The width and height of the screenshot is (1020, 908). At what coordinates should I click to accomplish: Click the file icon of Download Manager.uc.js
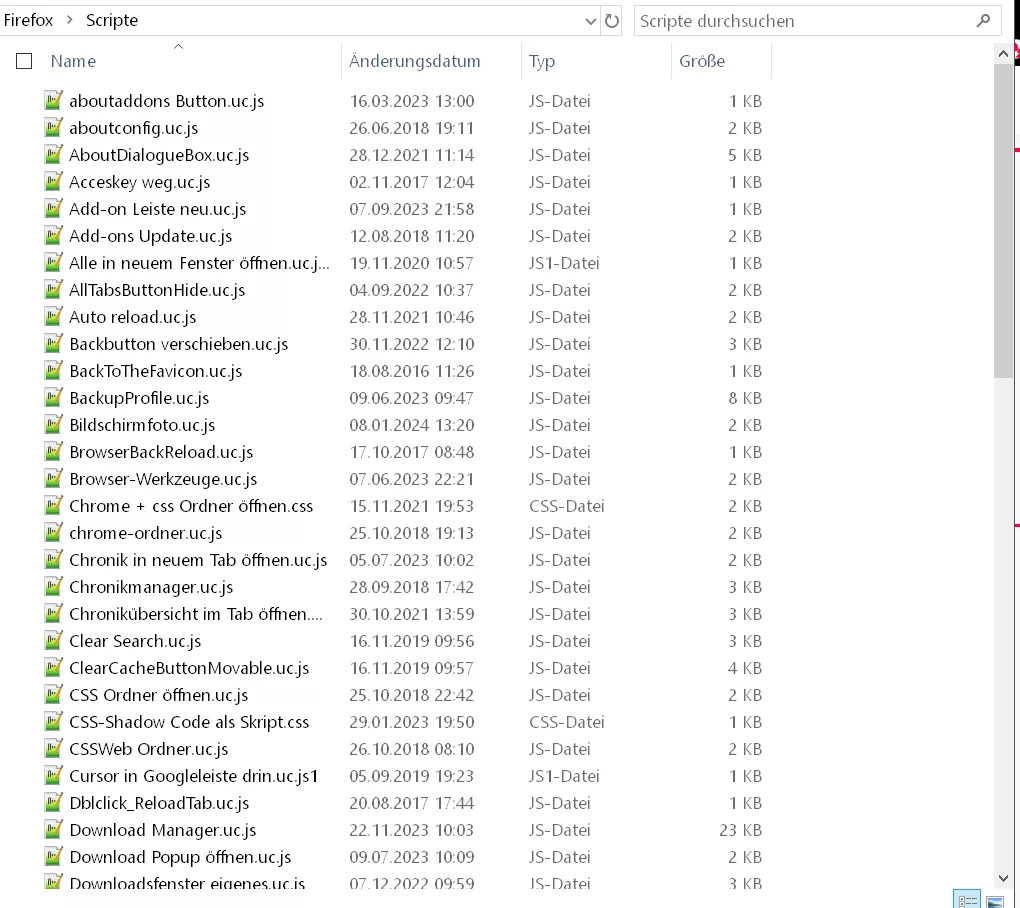pyautogui.click(x=53, y=829)
